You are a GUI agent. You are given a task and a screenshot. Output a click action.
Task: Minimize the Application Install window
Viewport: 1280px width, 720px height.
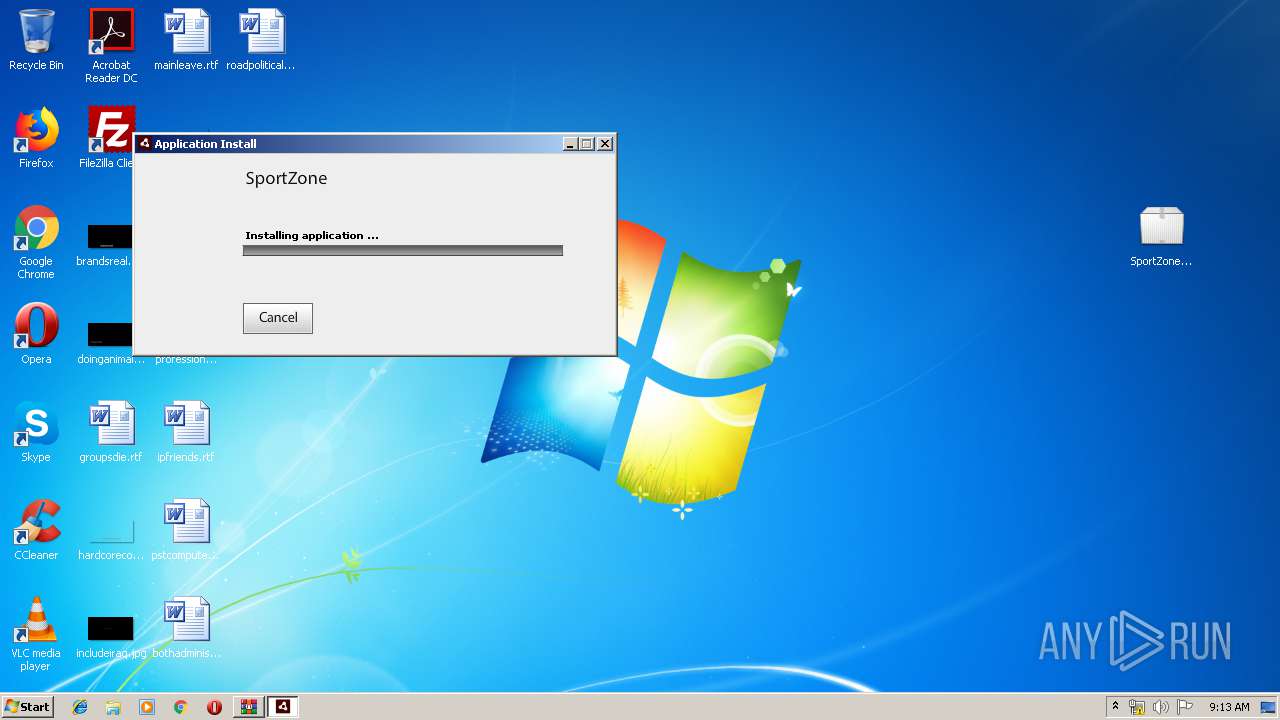(570, 144)
